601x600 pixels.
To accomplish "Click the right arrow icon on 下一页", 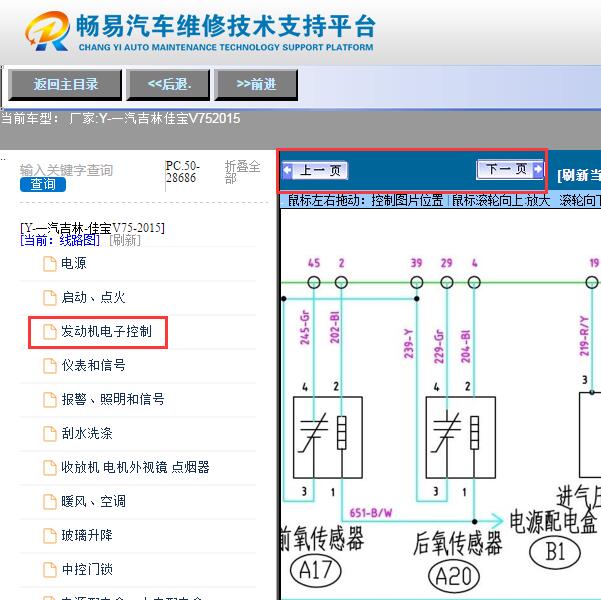I will tap(538, 169).
